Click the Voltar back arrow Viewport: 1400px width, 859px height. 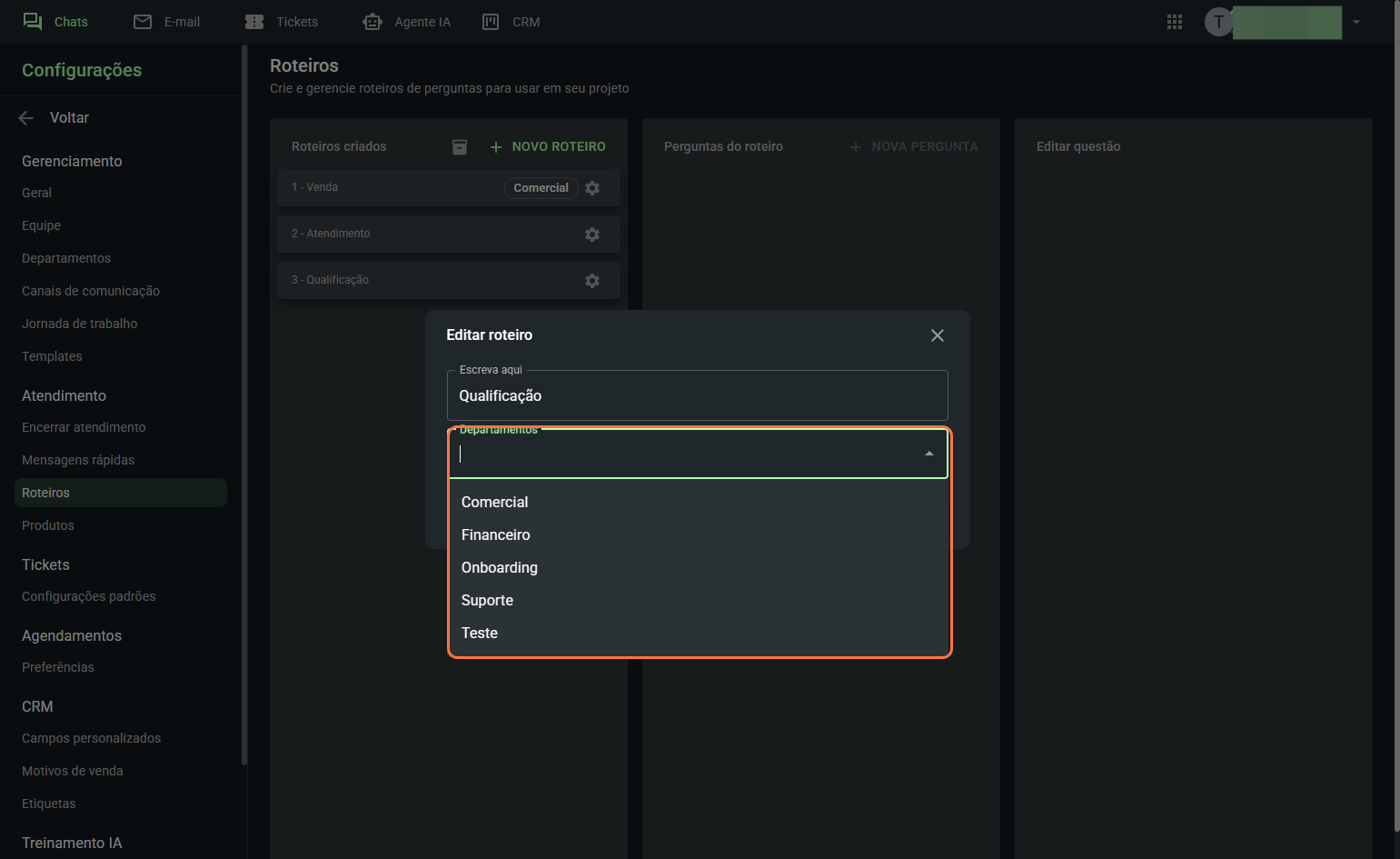pyautogui.click(x=26, y=118)
